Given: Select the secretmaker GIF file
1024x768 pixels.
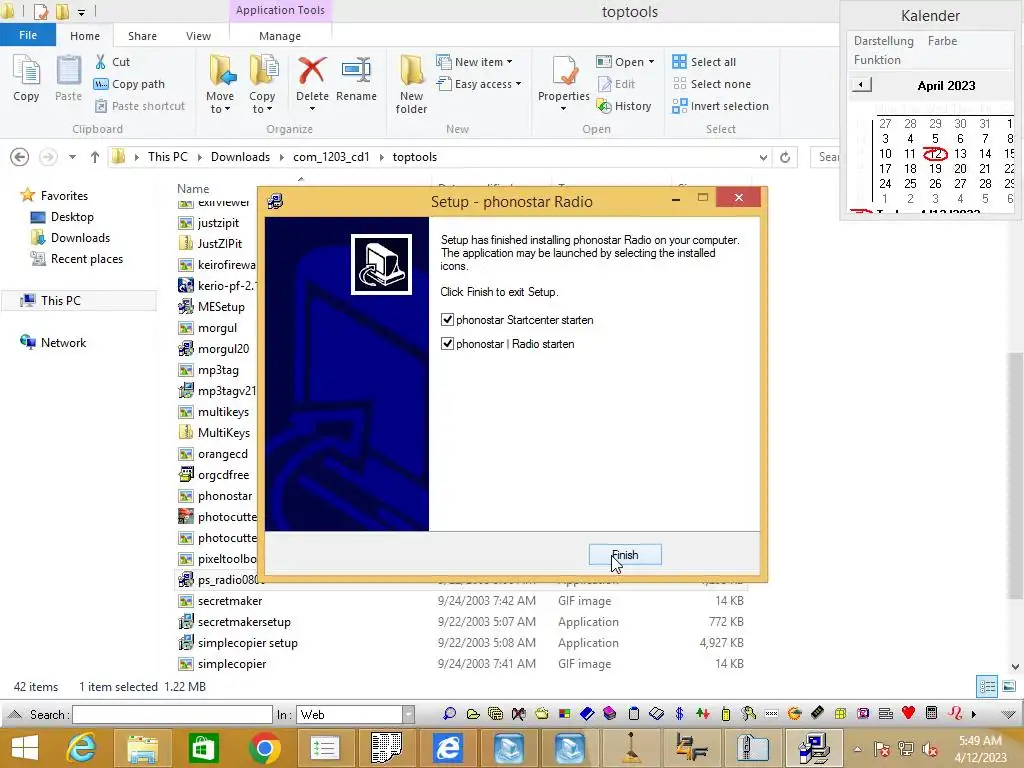Looking at the screenshot, I should (x=230, y=601).
